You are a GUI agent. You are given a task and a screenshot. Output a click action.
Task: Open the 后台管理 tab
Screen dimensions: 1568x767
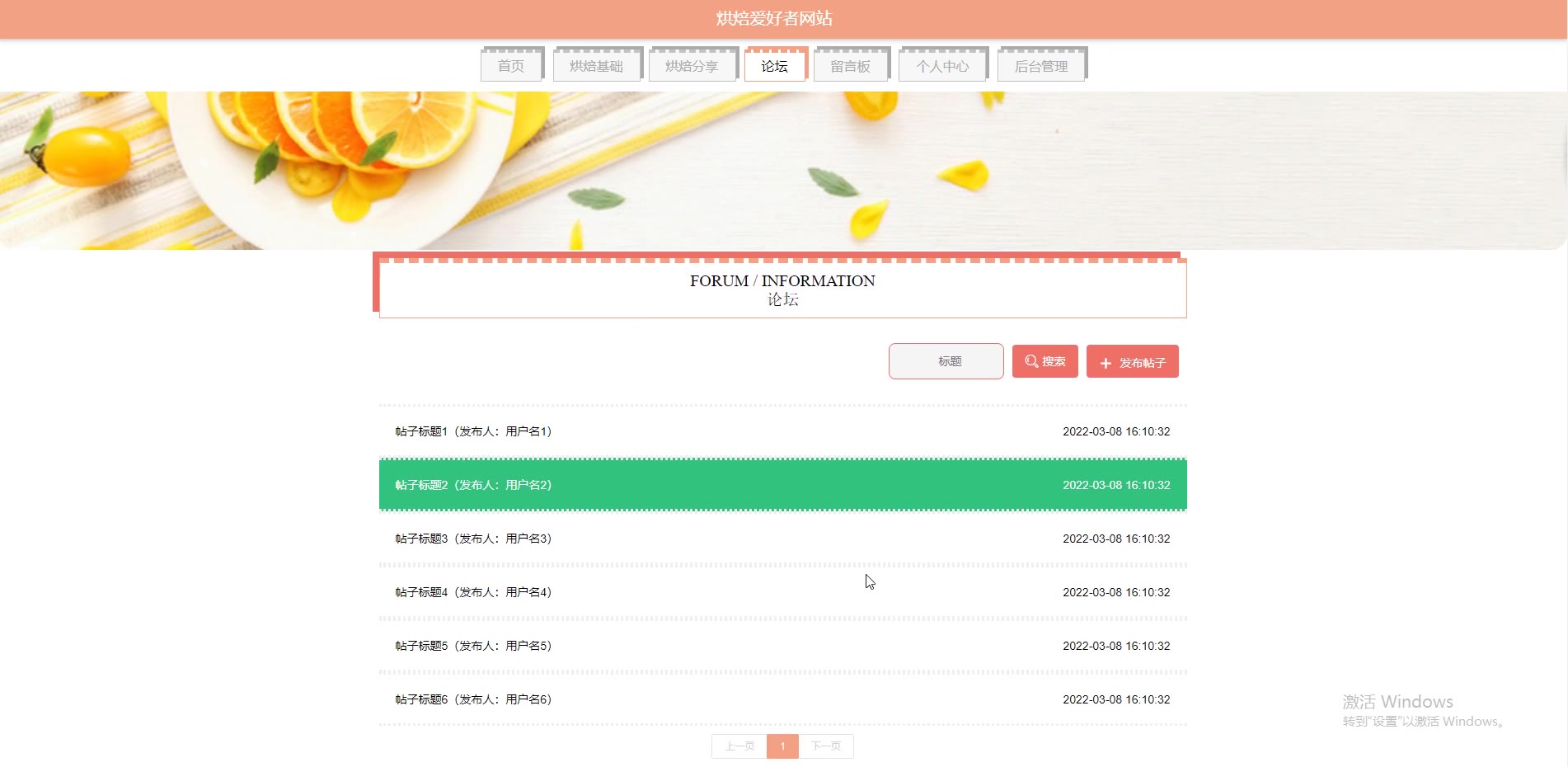(x=1041, y=66)
